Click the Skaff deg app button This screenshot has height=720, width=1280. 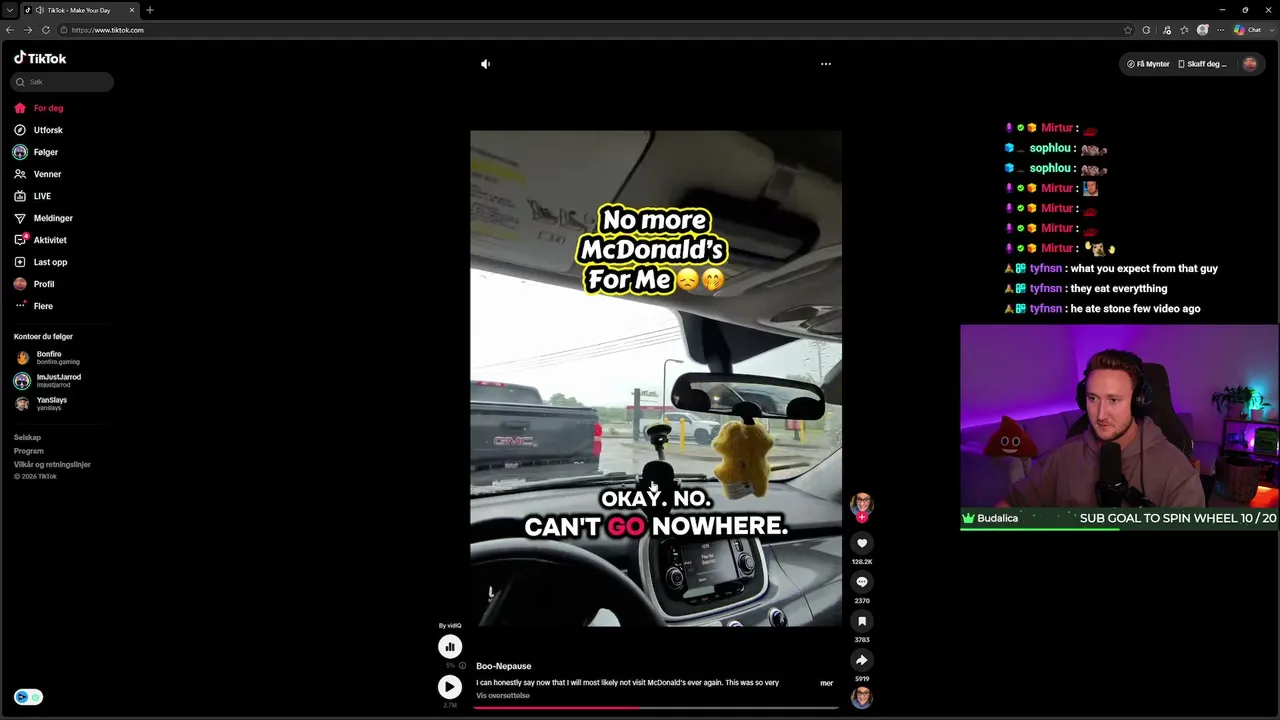tap(1202, 64)
